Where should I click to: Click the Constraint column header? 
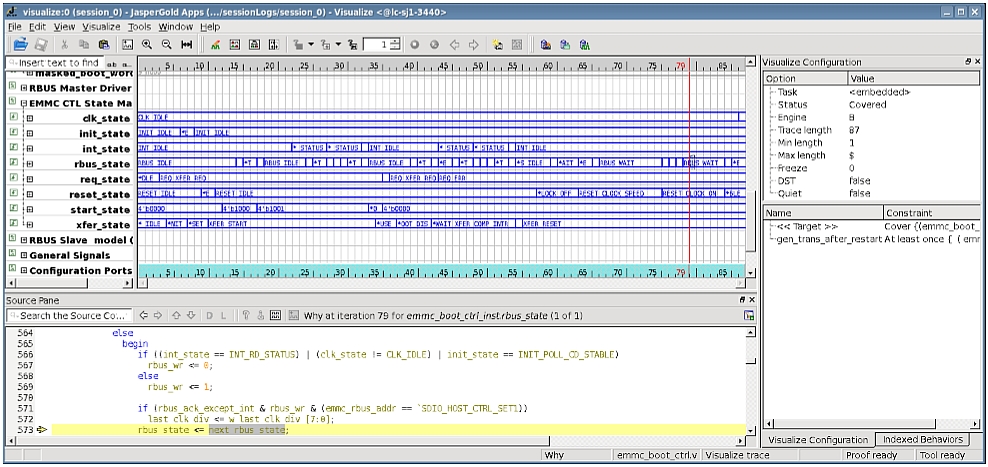pos(910,213)
